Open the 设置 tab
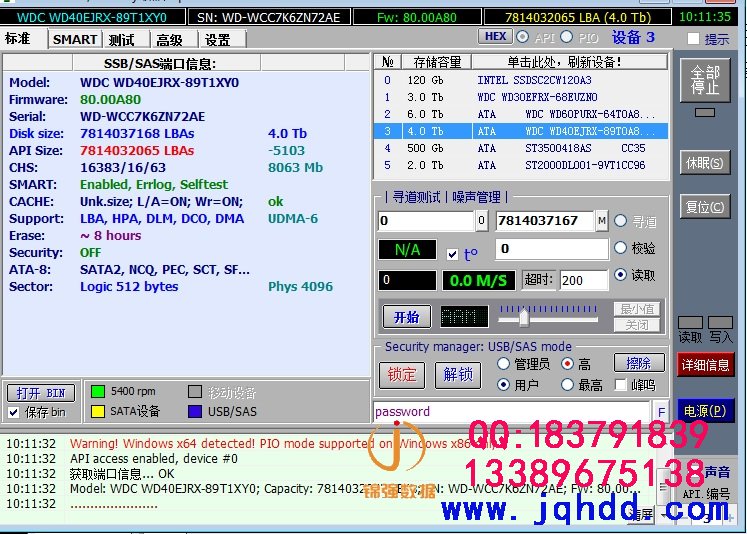The height and width of the screenshot is (534, 747). click(x=218, y=40)
